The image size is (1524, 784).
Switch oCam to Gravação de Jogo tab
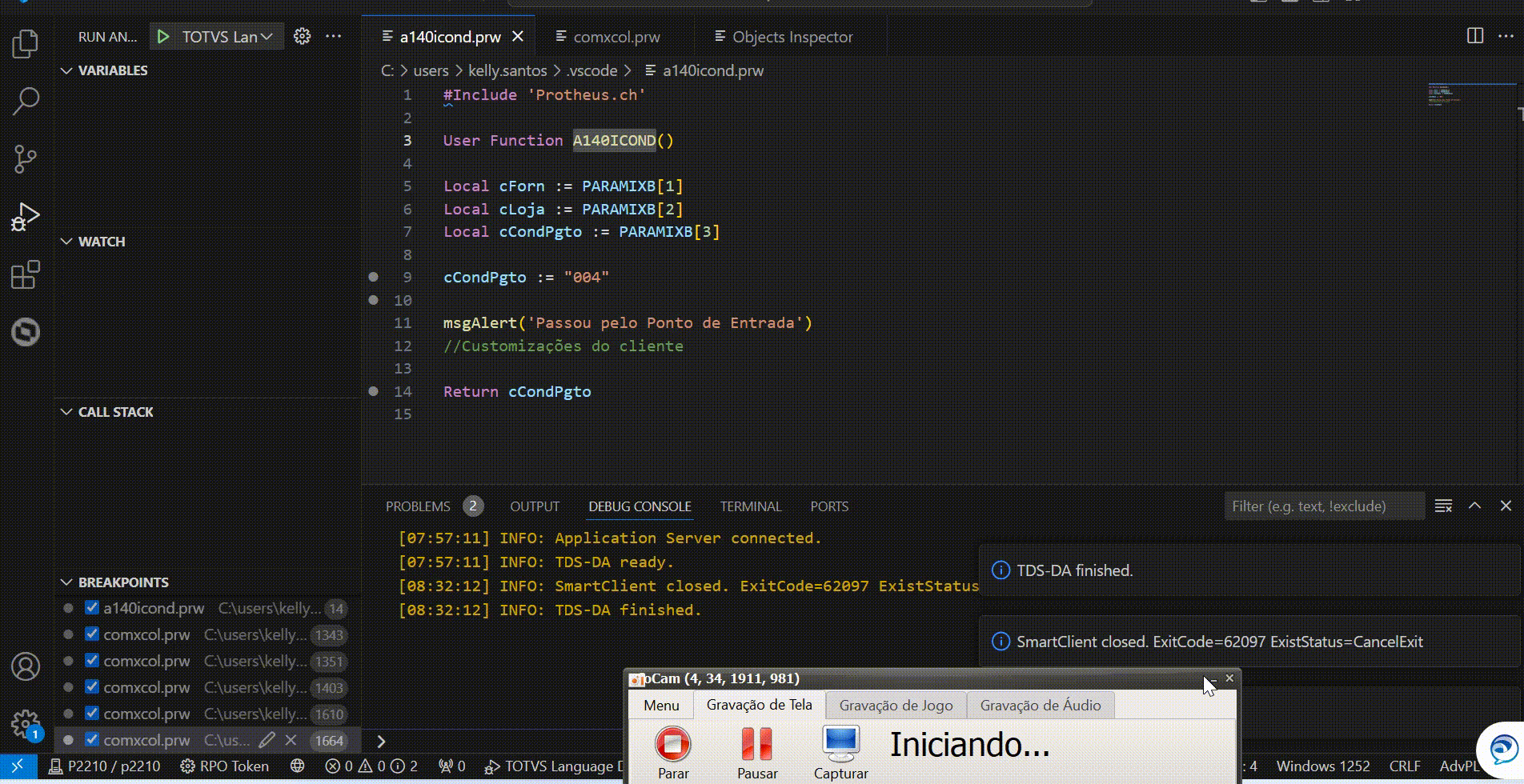[x=896, y=705]
